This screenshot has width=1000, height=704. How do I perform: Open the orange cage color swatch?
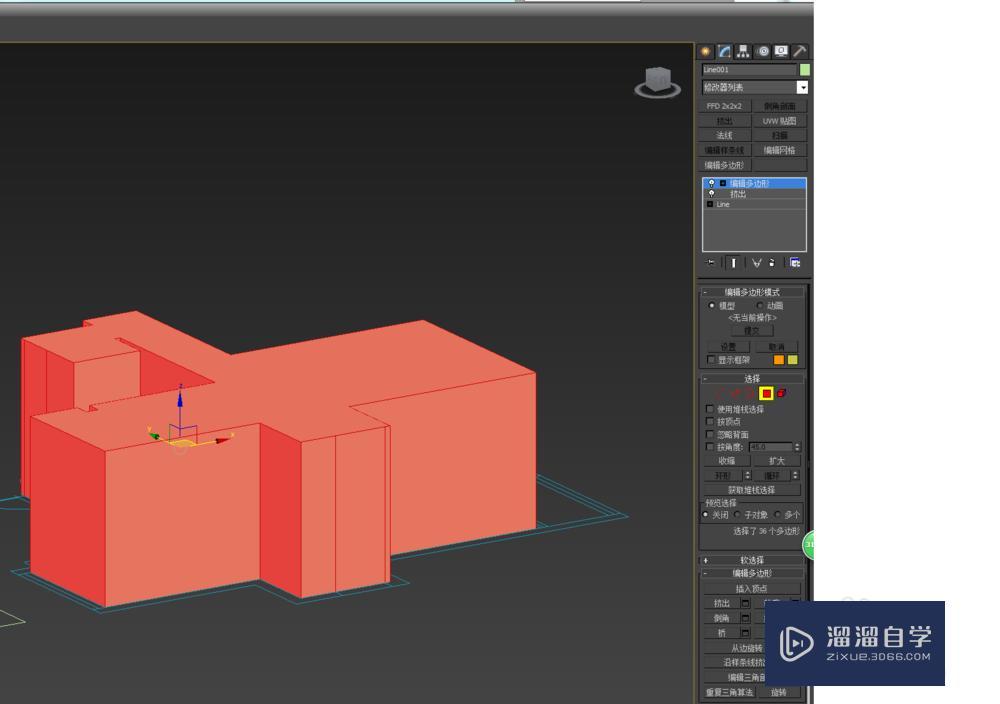coord(779,360)
